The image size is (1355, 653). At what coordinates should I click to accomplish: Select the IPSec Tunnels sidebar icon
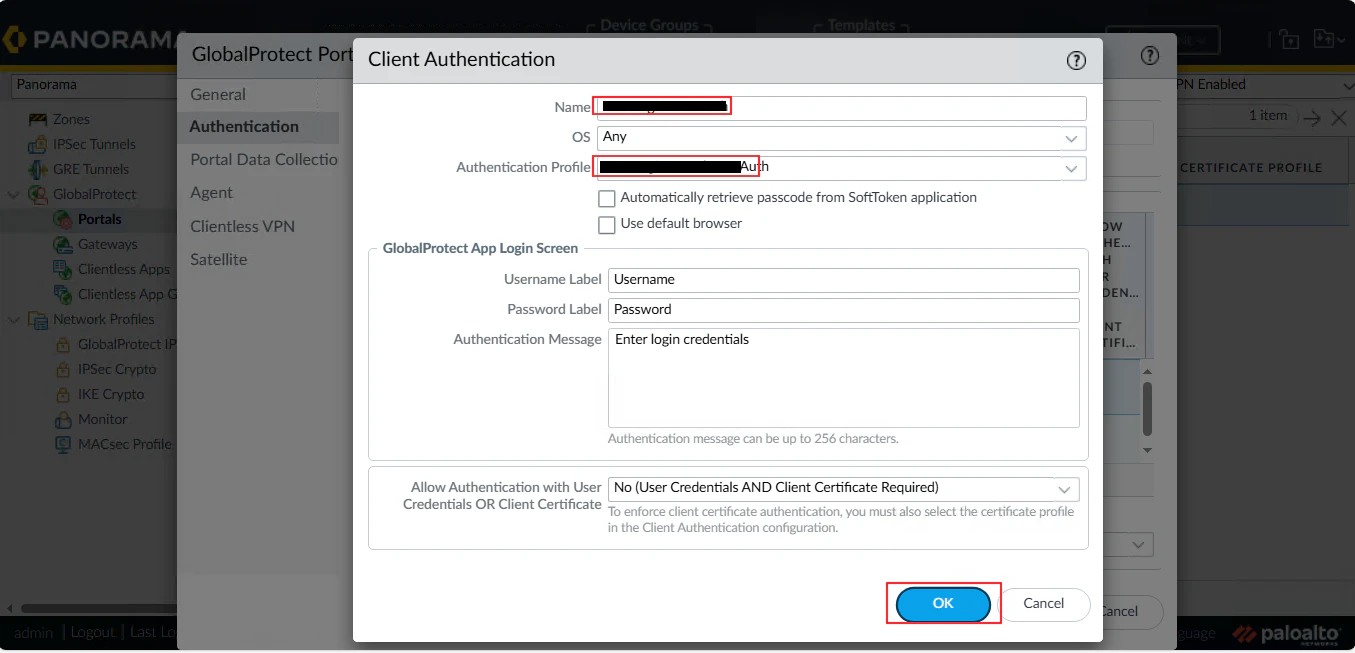coord(38,144)
